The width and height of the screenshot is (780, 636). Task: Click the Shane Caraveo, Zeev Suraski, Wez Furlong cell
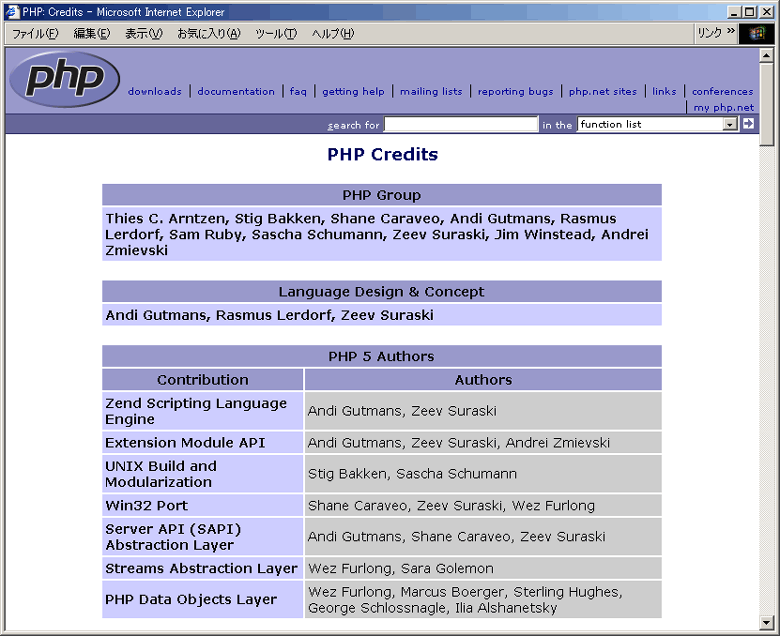(483, 505)
